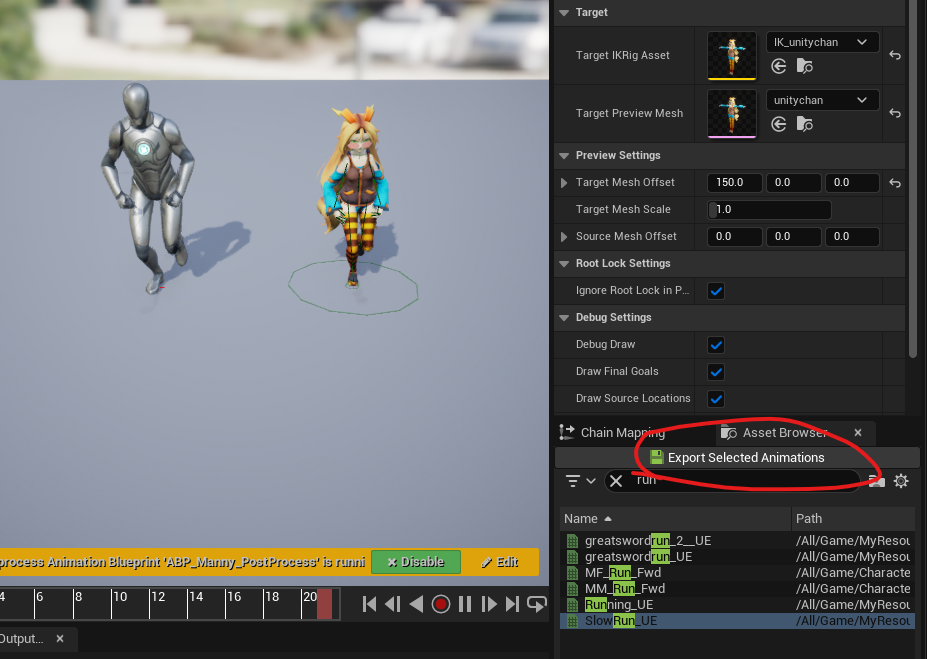Screen dimensions: 927x659
Task: Toggle Debug Draw checkbox
Action: 716,345
